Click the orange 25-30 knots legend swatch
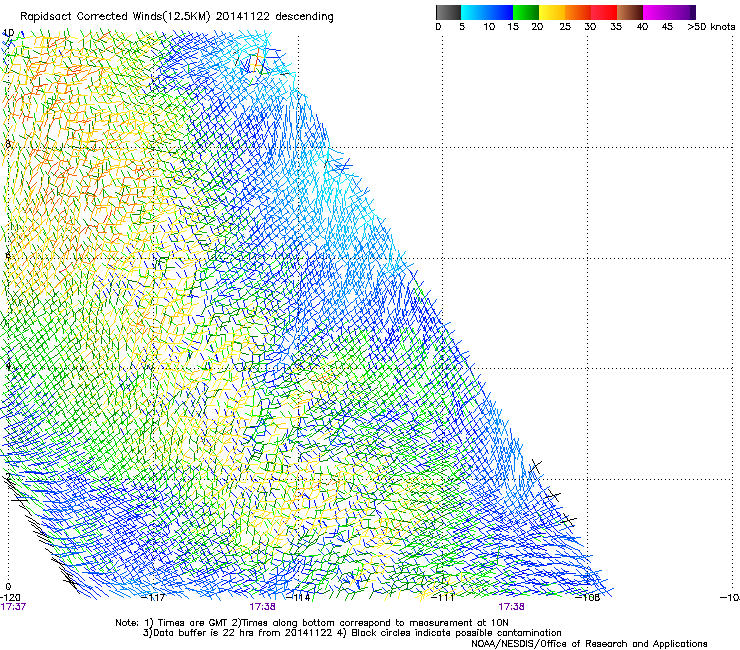740x650 pixels. click(x=578, y=12)
